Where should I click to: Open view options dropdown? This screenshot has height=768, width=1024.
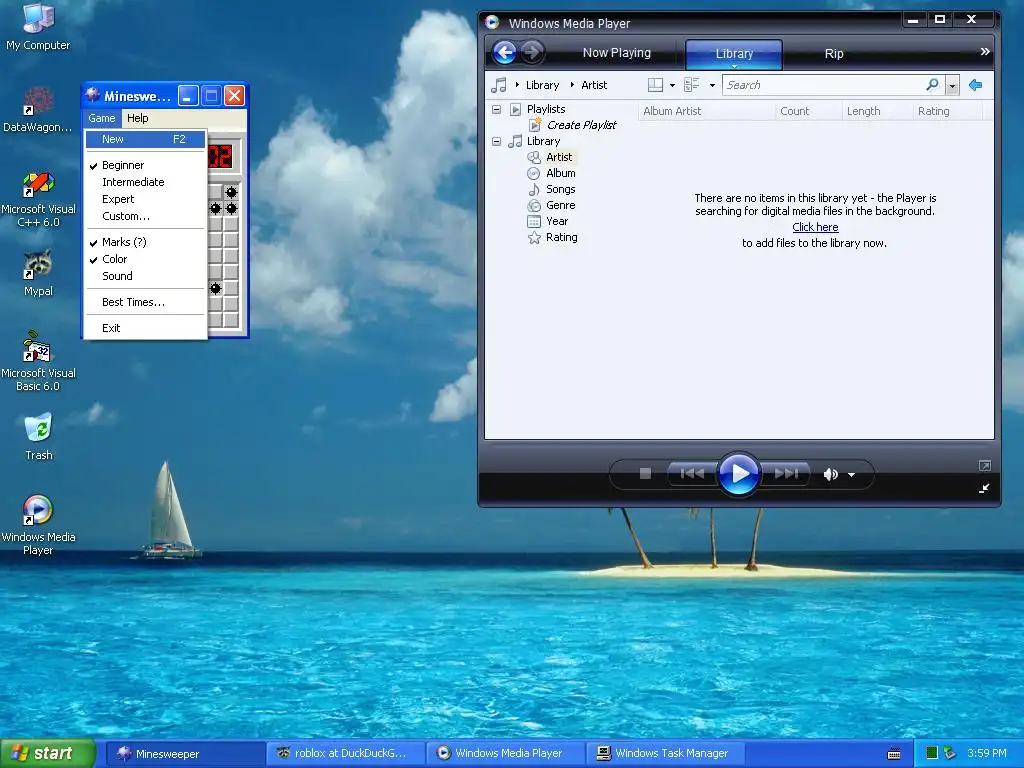coord(712,85)
